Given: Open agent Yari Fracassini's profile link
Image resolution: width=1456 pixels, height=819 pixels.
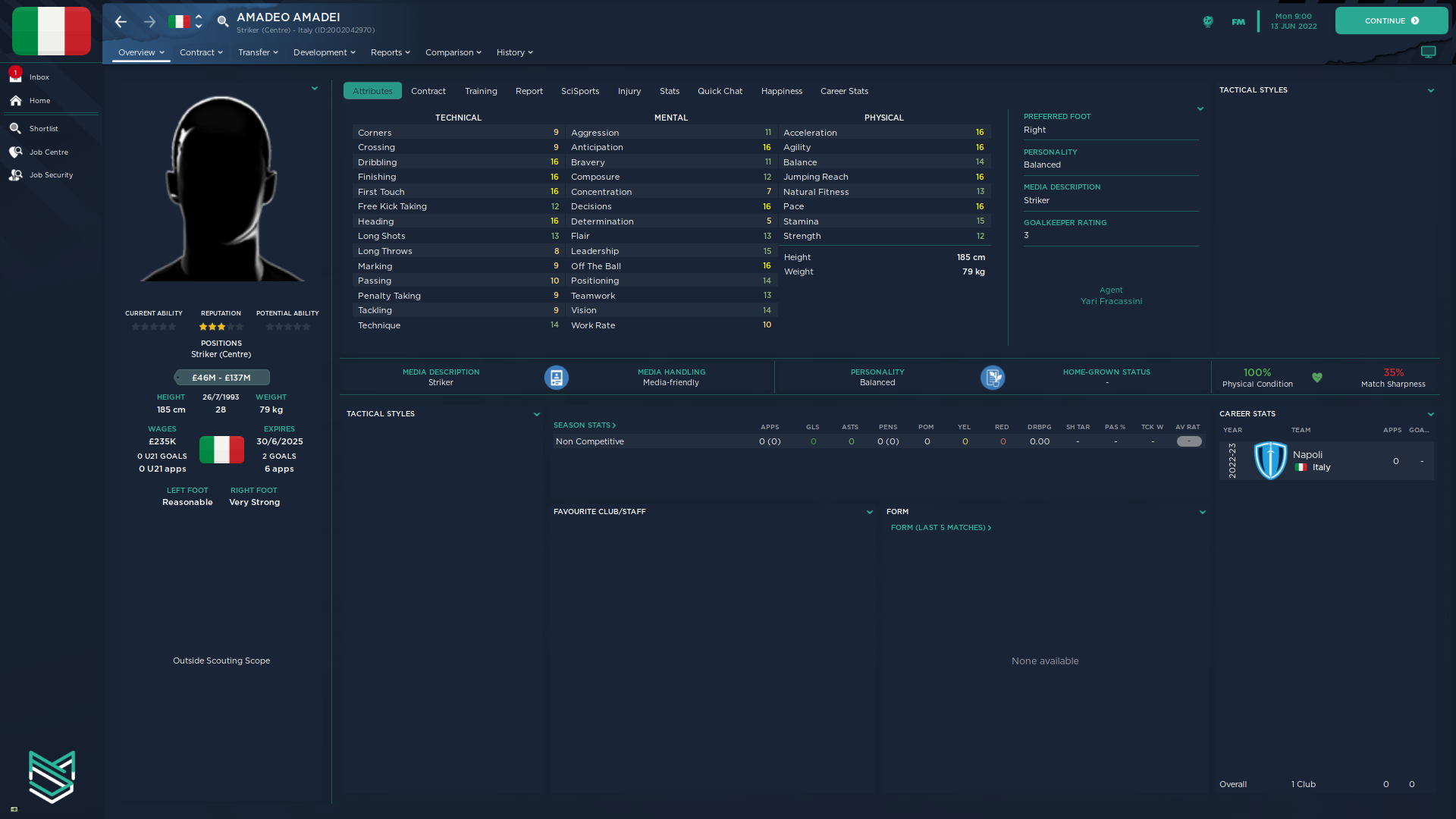Looking at the screenshot, I should coord(1111,301).
